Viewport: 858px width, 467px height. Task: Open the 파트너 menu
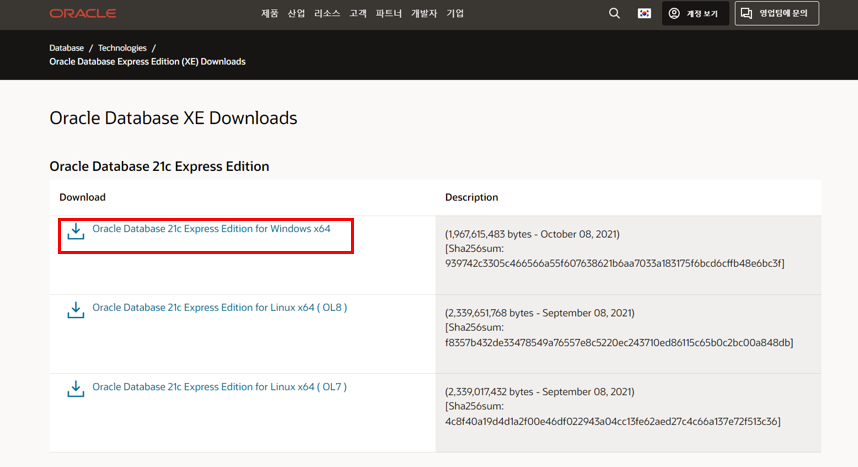pyautogui.click(x=389, y=13)
